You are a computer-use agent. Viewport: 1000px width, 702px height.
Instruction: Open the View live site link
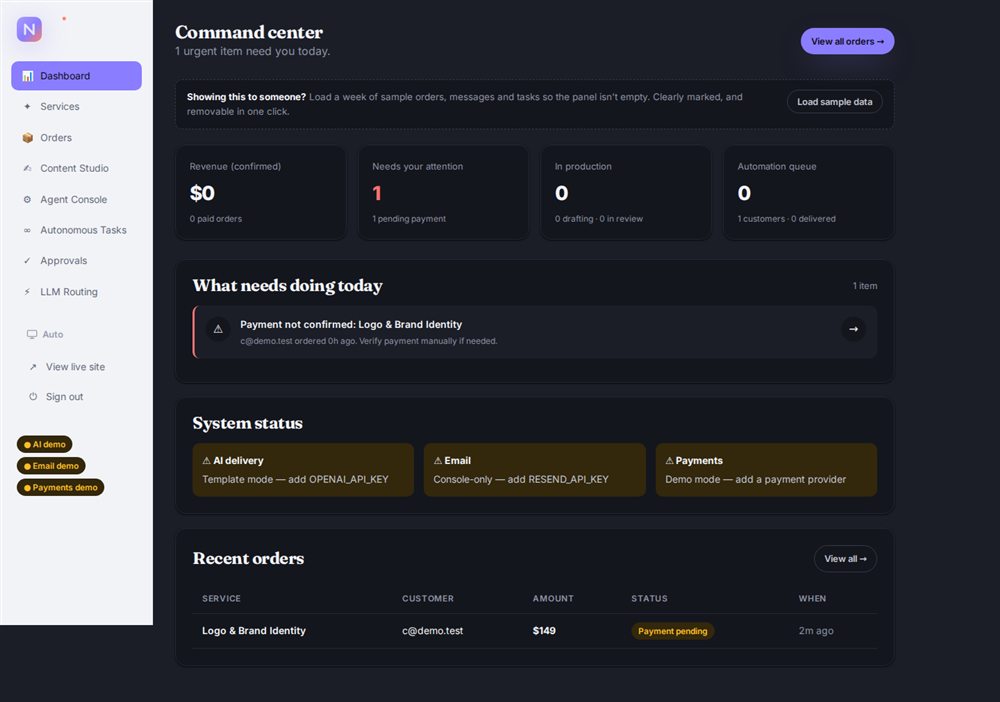coord(75,367)
